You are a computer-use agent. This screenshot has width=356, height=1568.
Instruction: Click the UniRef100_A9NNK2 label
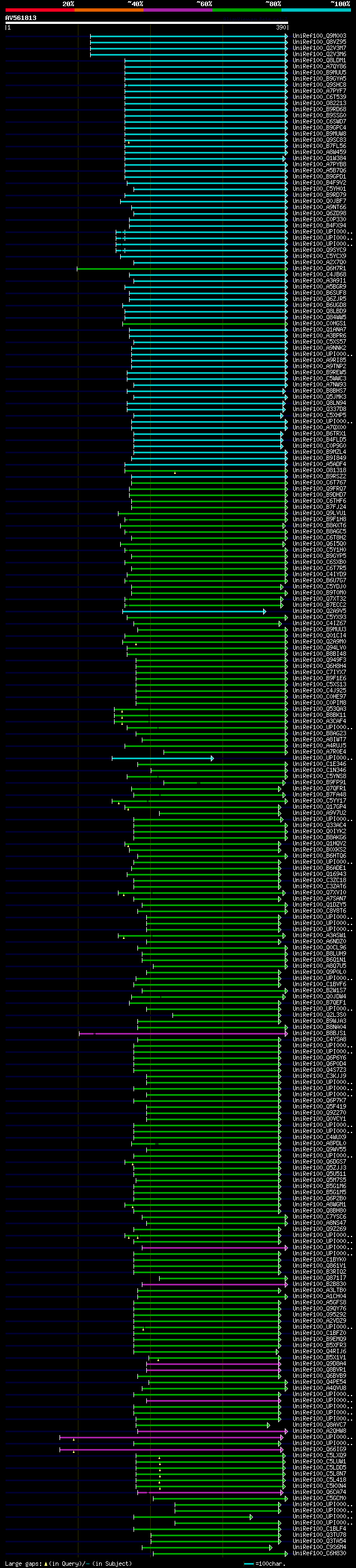coord(319,348)
